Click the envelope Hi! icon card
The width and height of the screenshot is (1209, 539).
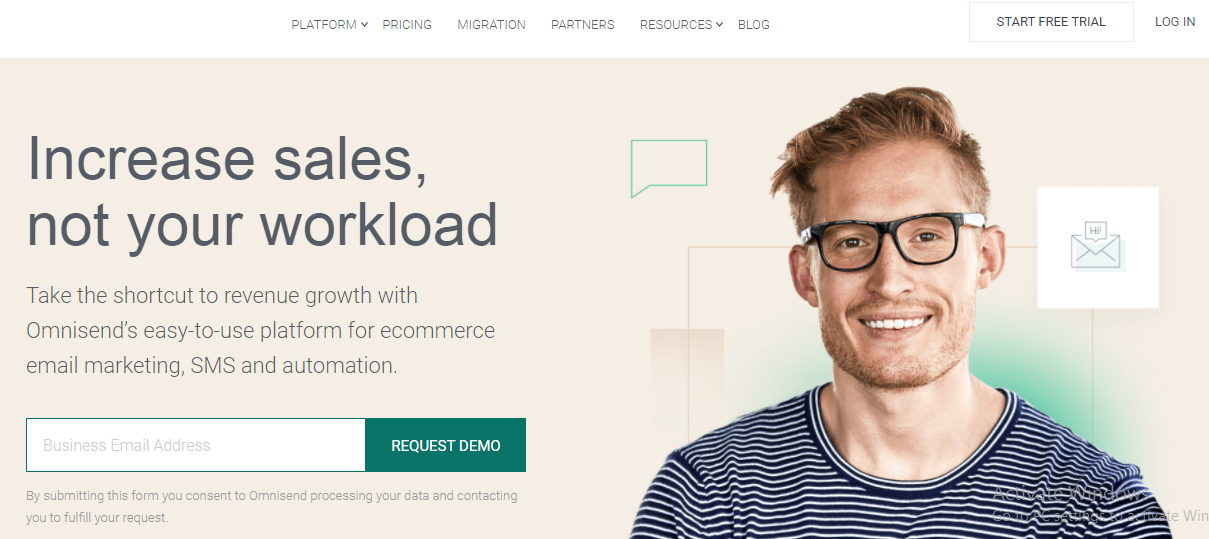point(1098,247)
